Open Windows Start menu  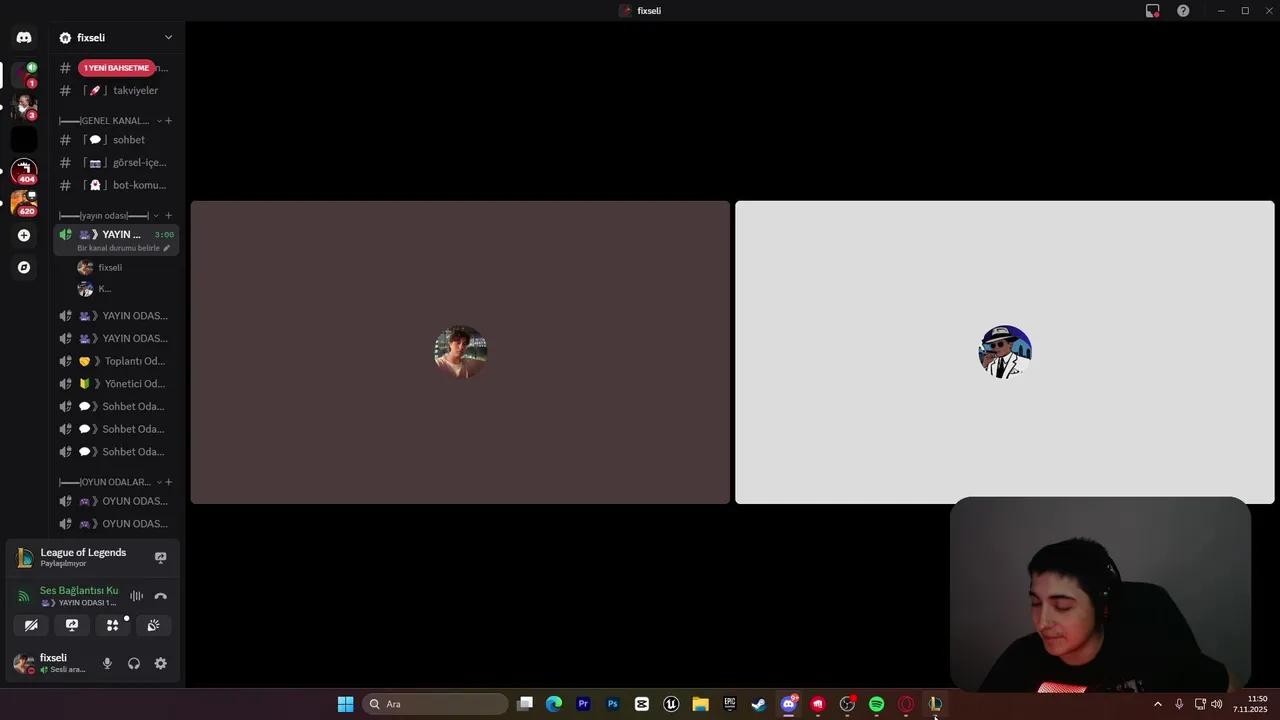coord(345,704)
